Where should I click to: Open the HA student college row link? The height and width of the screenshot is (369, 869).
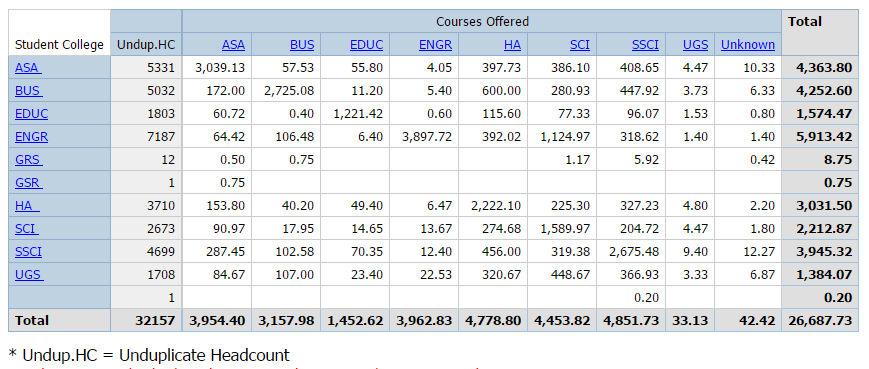pos(27,206)
